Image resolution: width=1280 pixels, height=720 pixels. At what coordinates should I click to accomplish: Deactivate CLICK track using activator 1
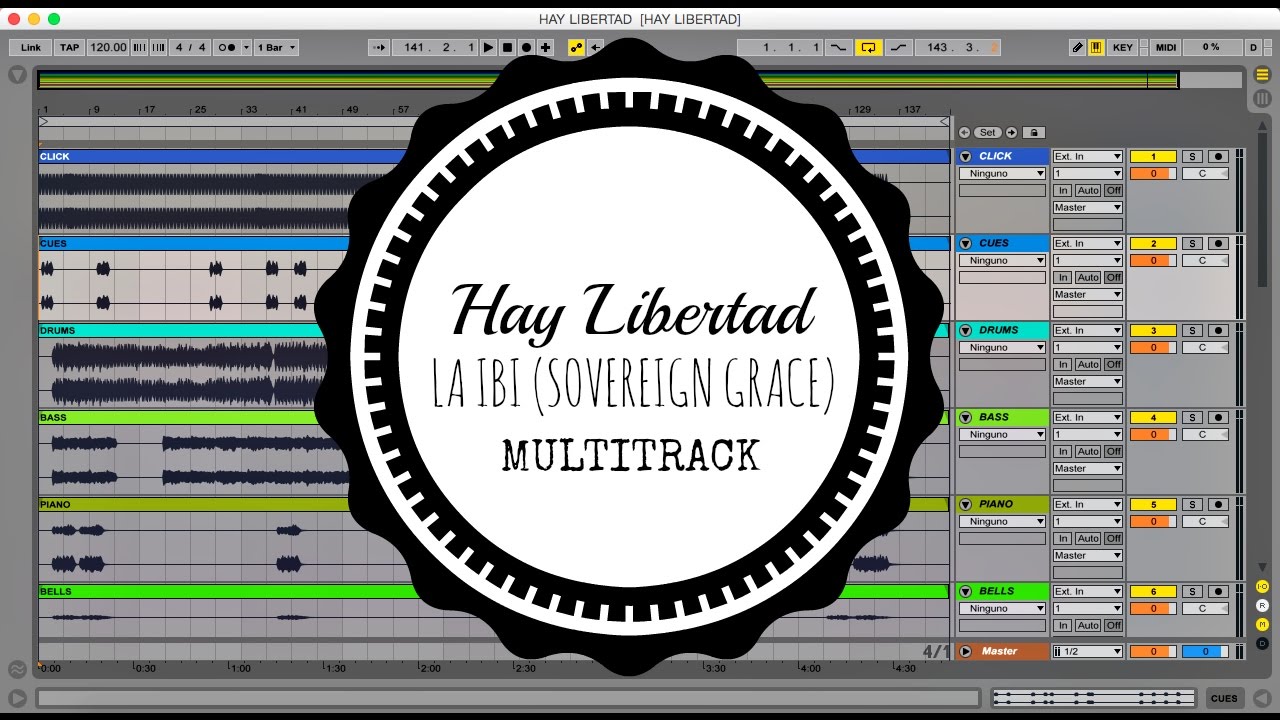click(1152, 156)
